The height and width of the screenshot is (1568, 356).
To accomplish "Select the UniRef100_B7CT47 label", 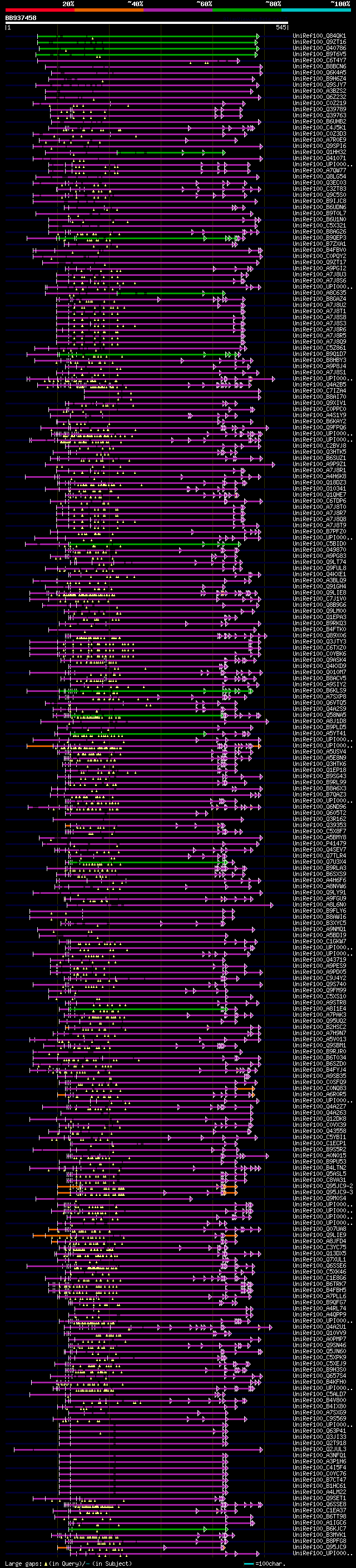I will [319, 1479].
